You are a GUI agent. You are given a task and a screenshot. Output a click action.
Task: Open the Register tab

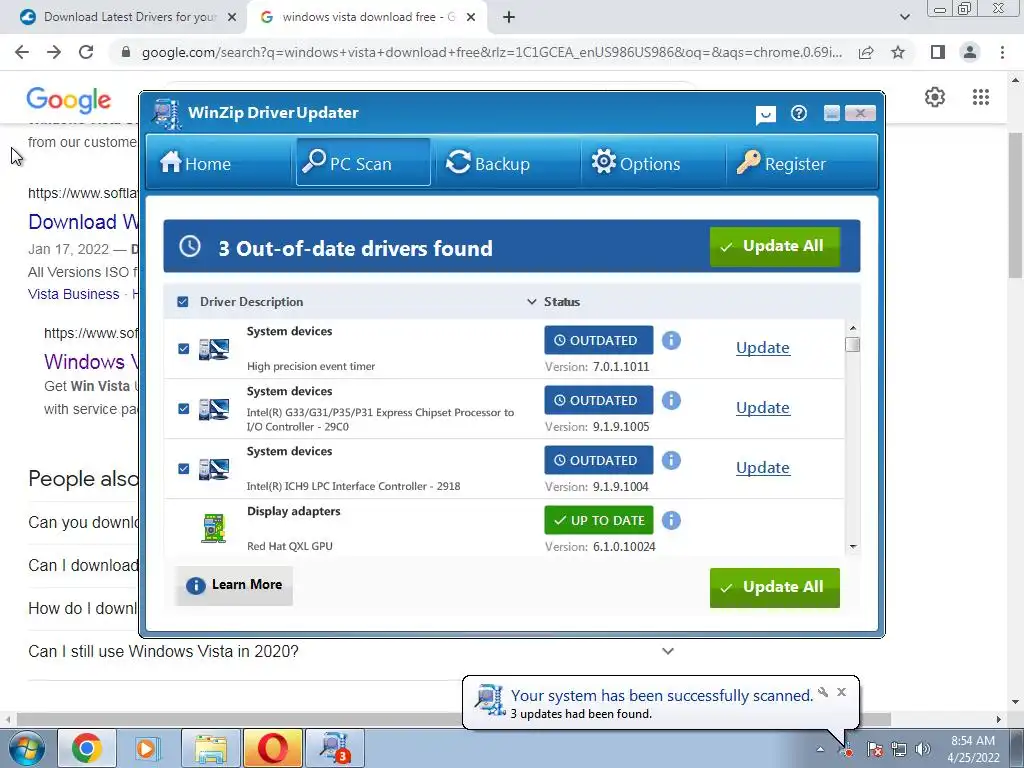click(781, 162)
